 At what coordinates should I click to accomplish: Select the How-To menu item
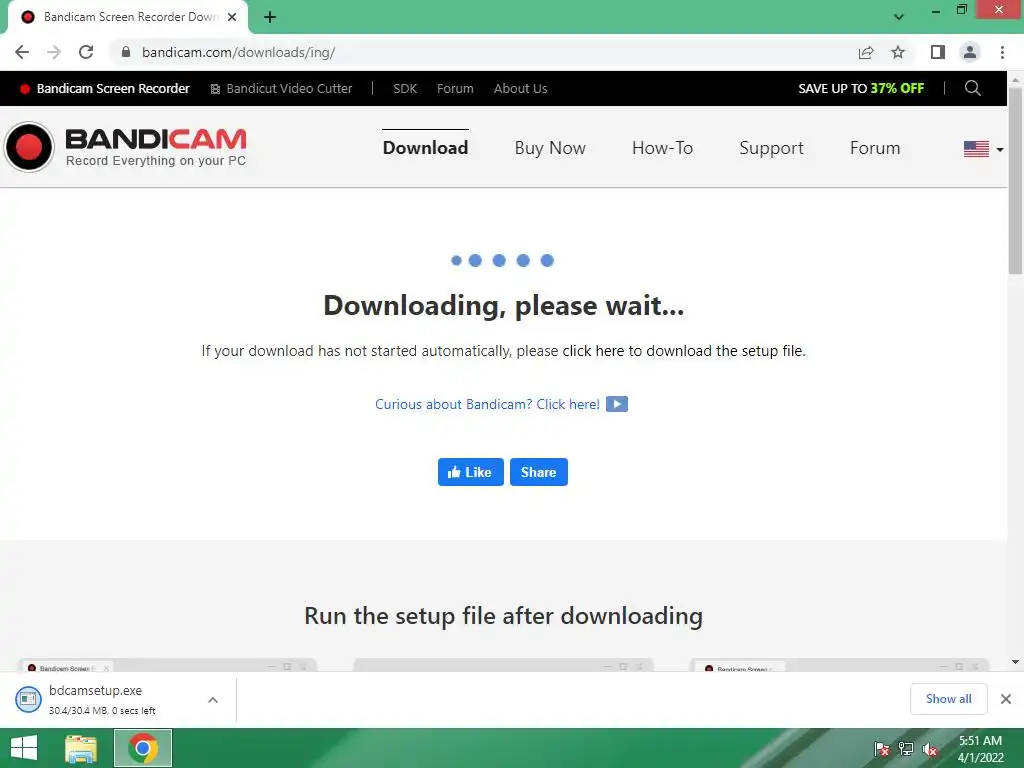point(662,148)
